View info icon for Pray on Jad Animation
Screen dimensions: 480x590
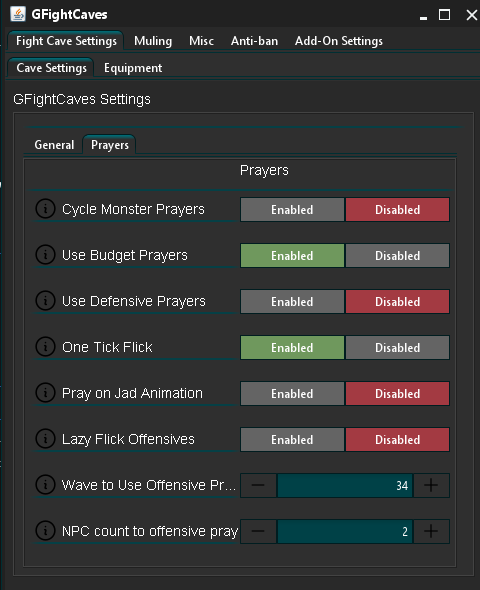click(45, 392)
